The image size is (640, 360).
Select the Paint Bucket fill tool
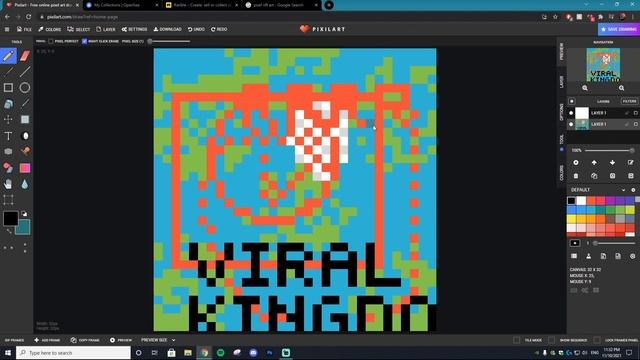(8, 104)
